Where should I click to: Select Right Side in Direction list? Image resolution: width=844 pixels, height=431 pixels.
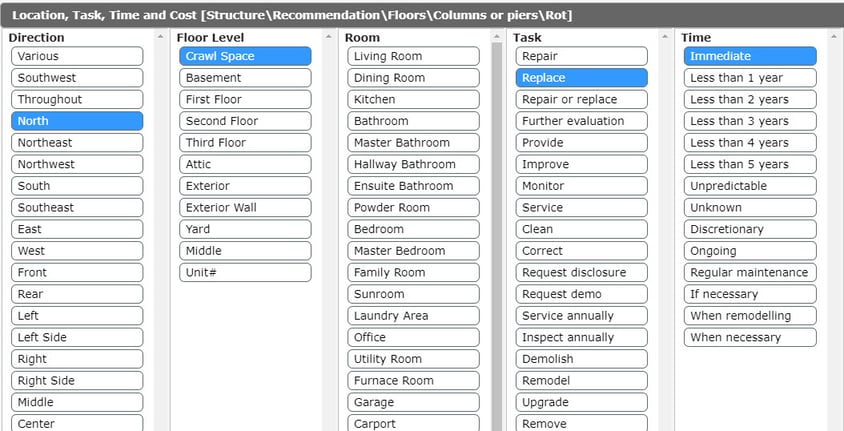coord(77,380)
